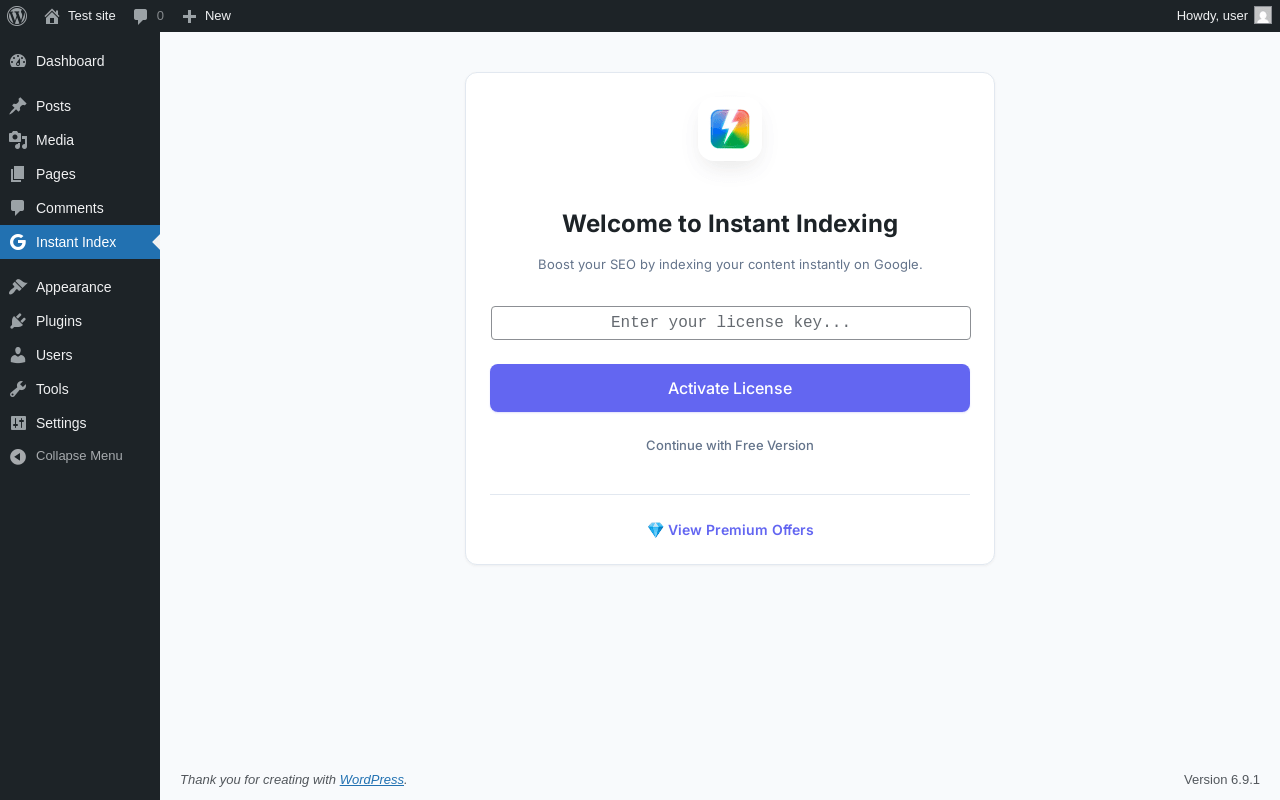Viewport: 1280px width, 800px height.
Task: Open the Appearance menu
Action: 80,287
